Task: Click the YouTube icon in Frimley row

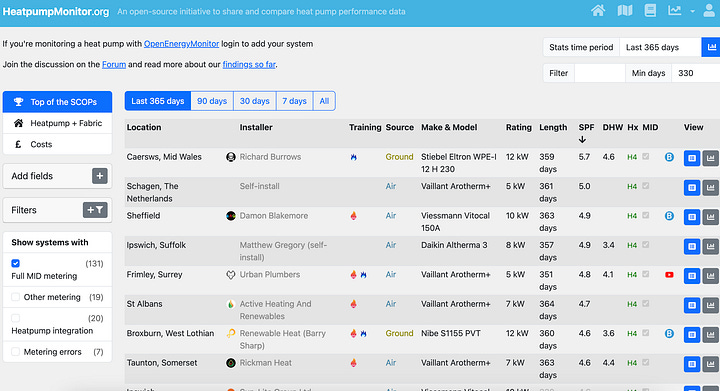Action: [x=669, y=274]
